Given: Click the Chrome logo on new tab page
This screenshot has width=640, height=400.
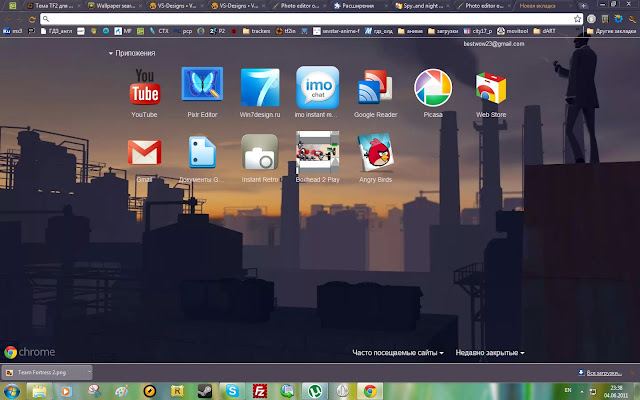Looking at the screenshot, I should coord(29,352).
